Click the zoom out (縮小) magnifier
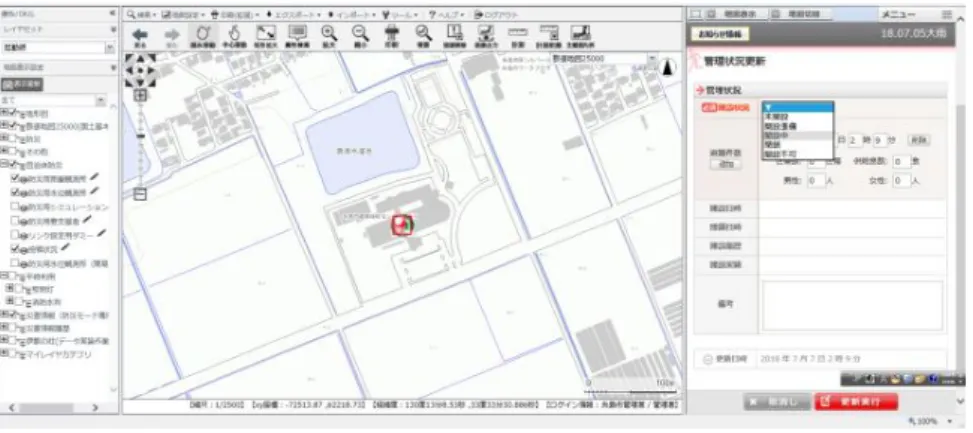This screenshot has width=973, height=433. pyautogui.click(x=361, y=37)
